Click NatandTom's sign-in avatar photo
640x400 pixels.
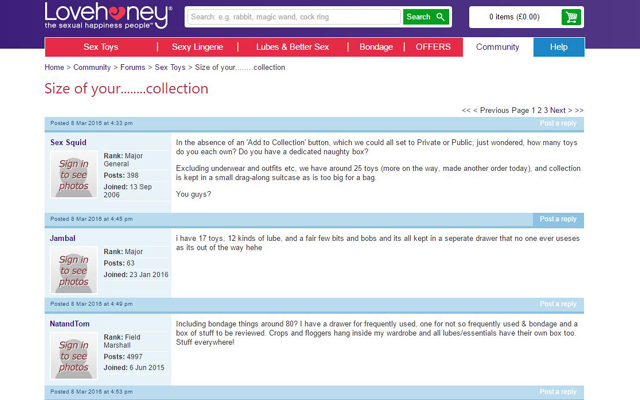74,356
